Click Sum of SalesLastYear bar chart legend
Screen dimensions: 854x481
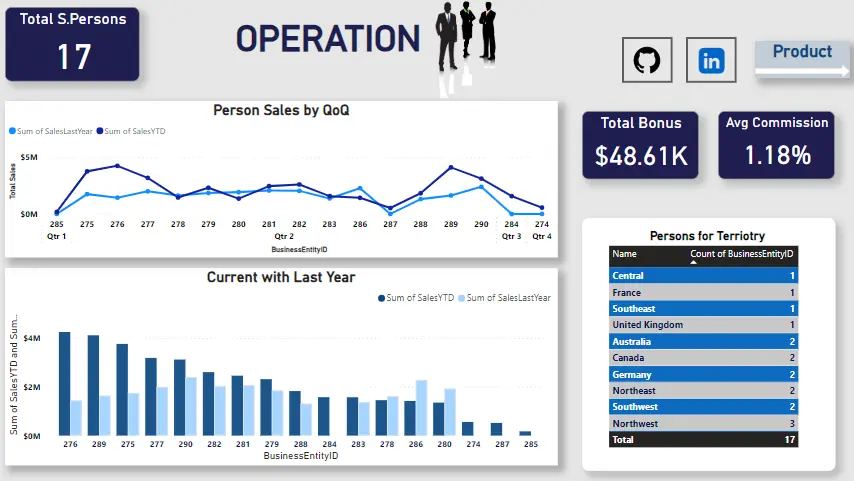click(x=504, y=298)
